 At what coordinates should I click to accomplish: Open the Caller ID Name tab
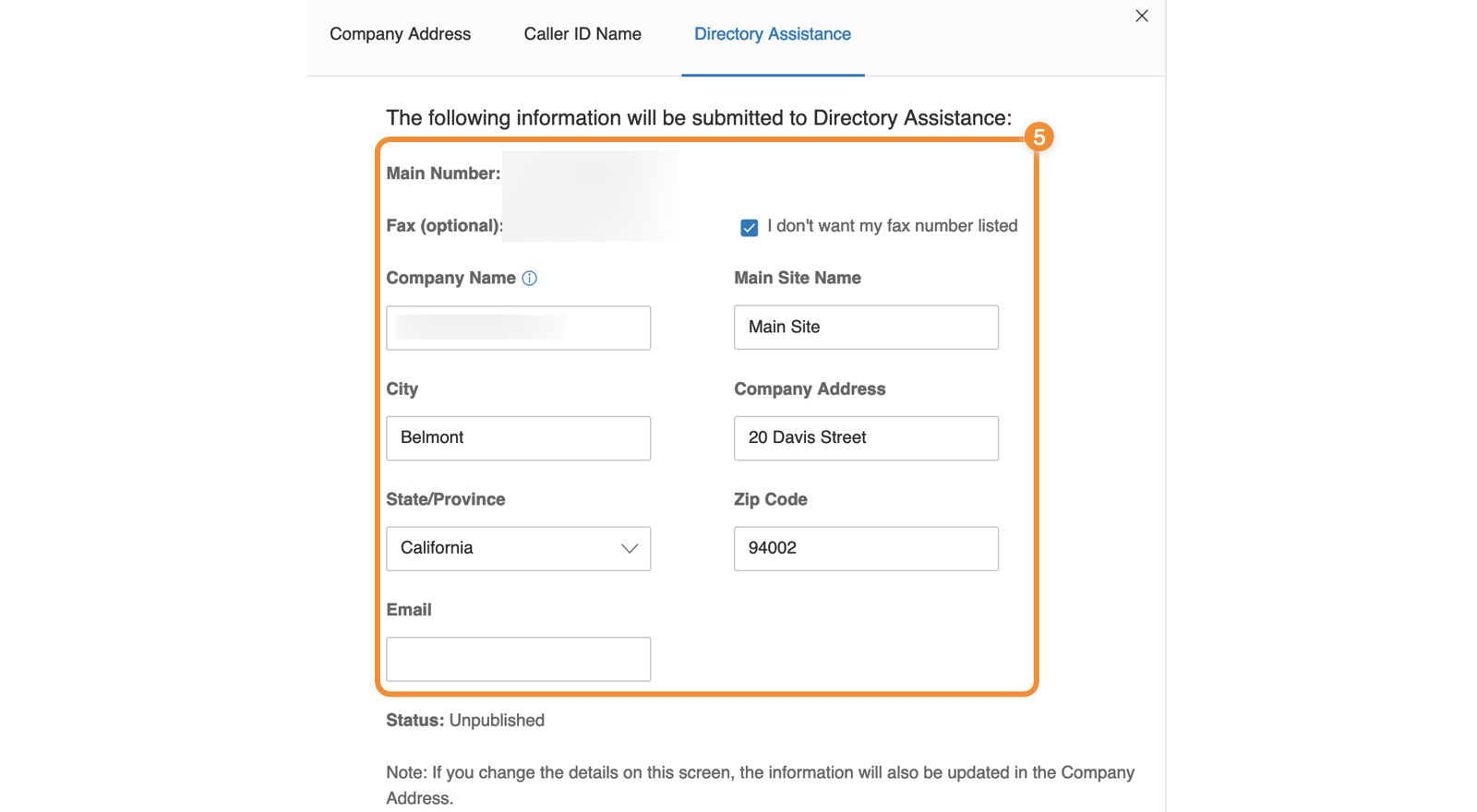point(582,34)
